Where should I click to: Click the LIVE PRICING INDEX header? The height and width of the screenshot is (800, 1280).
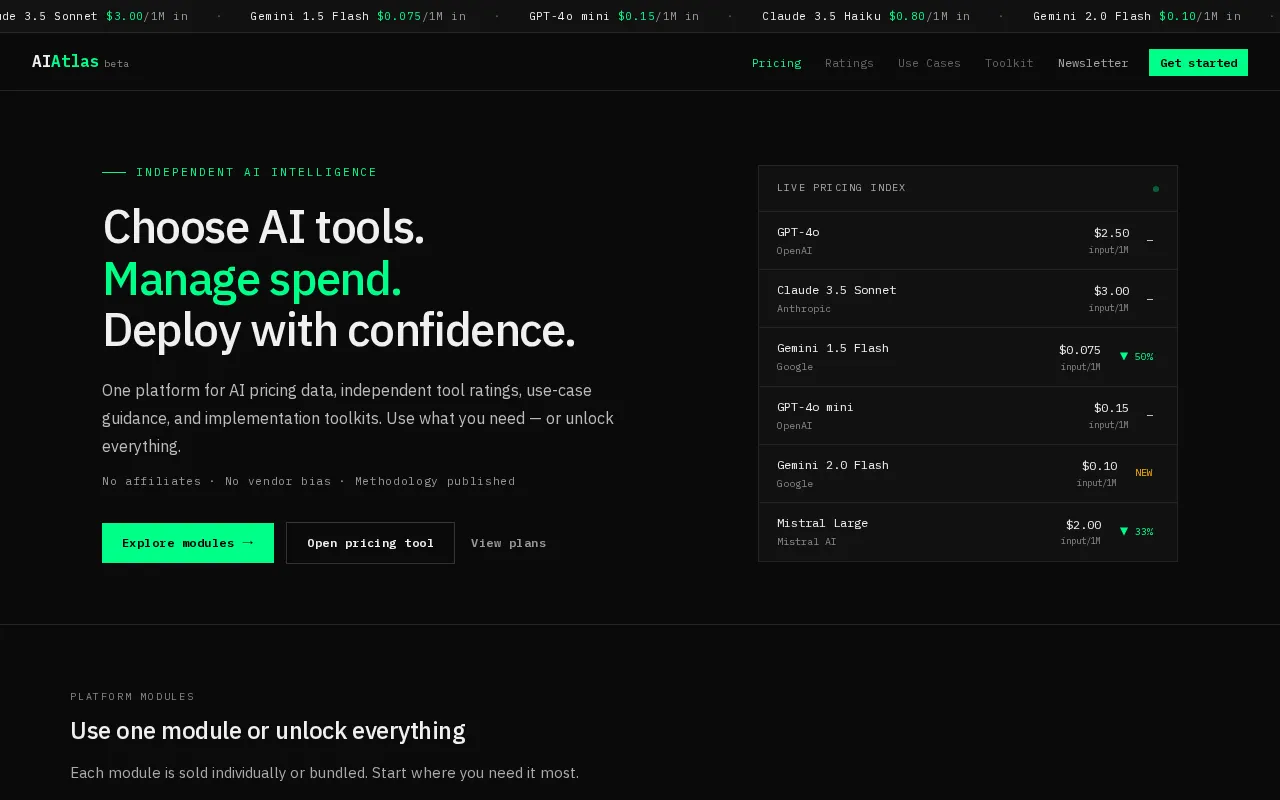click(x=841, y=188)
